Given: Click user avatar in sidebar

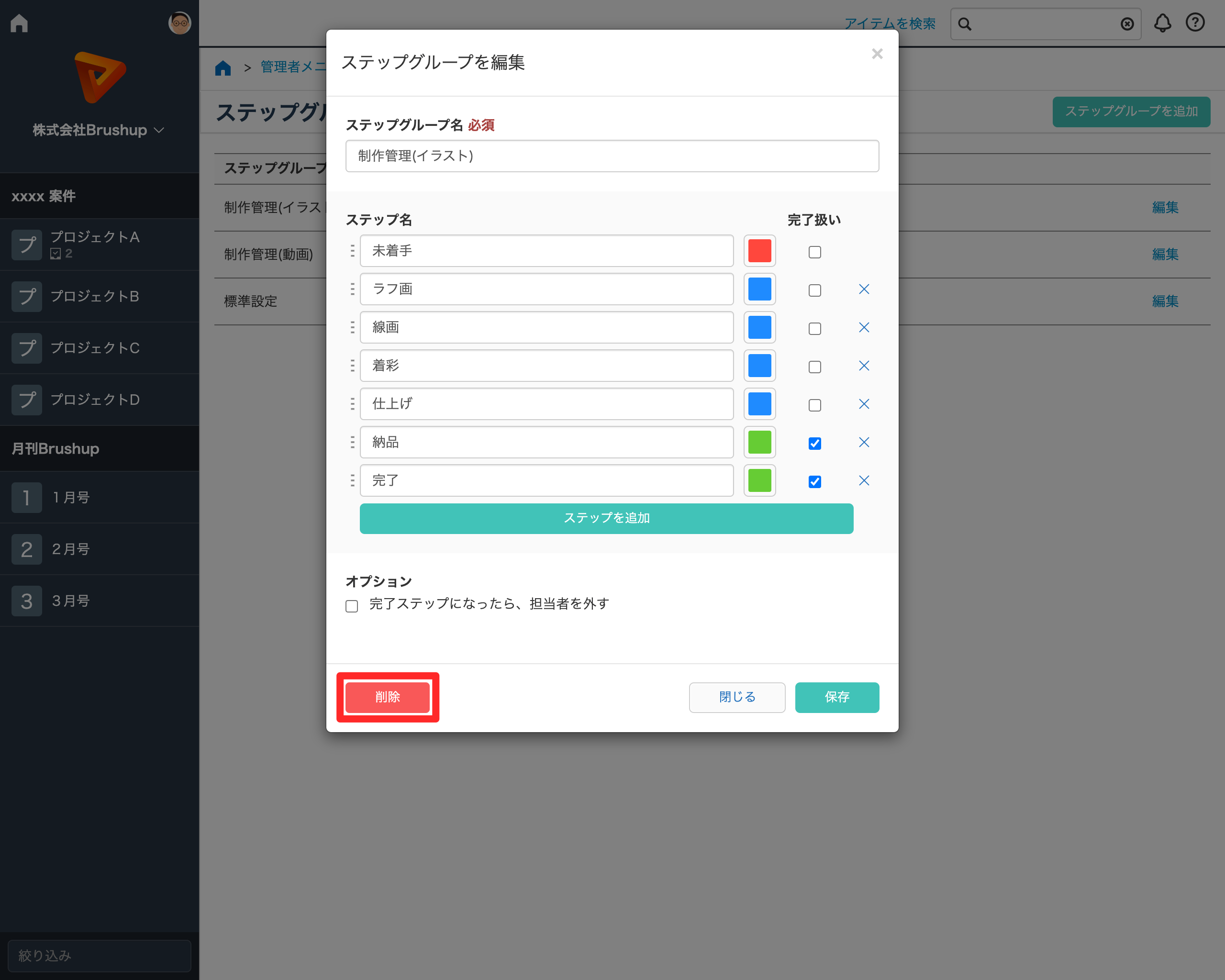Looking at the screenshot, I should tap(179, 23).
